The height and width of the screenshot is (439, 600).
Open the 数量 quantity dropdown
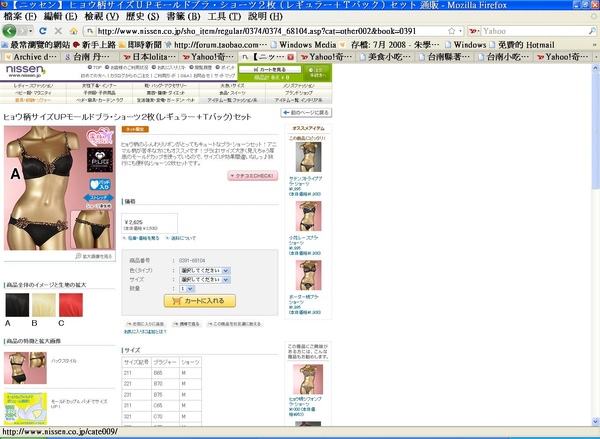tap(187, 289)
